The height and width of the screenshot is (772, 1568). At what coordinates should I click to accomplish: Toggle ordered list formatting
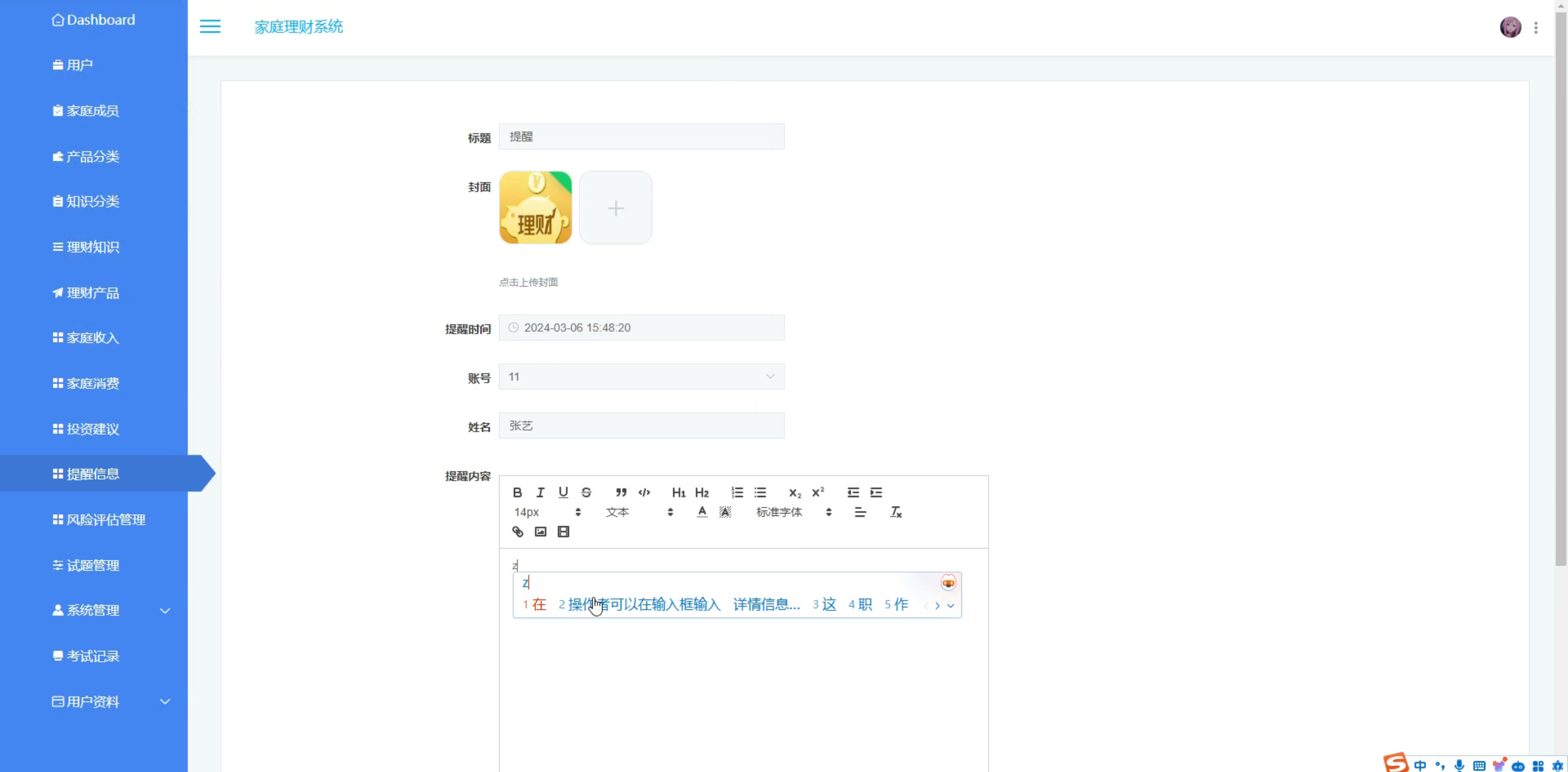click(737, 492)
